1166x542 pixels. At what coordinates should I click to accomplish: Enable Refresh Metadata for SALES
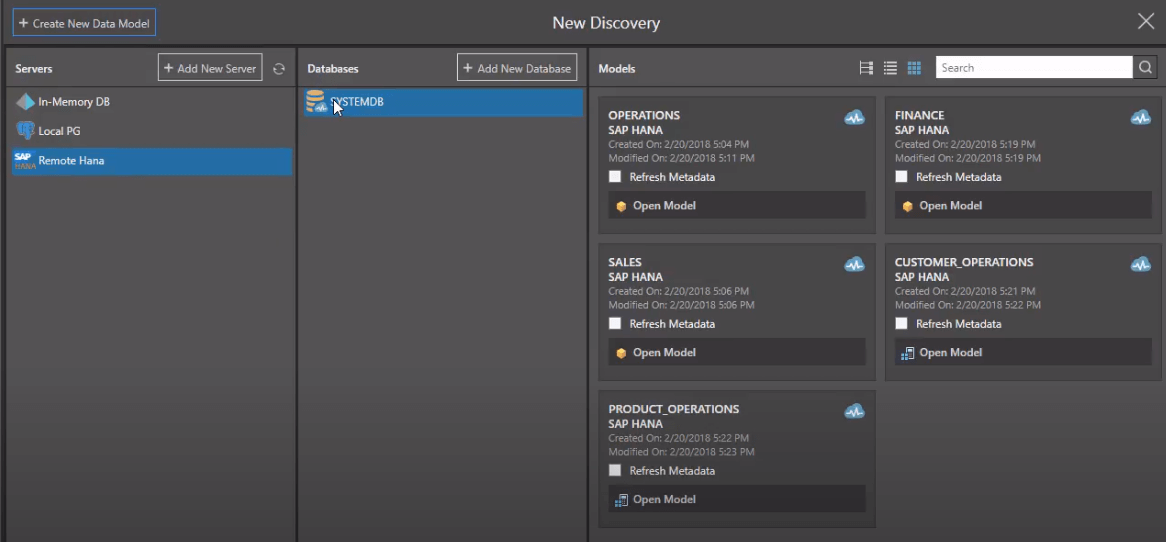(x=615, y=323)
